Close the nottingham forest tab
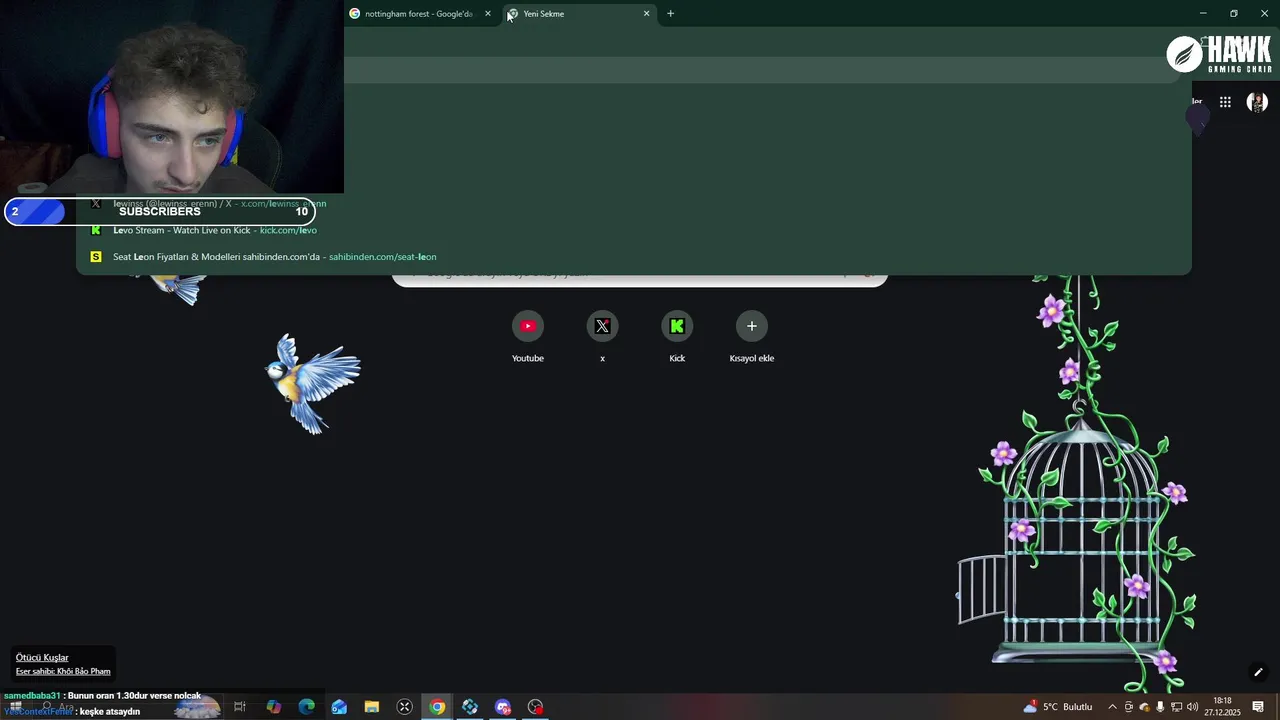 click(x=488, y=14)
